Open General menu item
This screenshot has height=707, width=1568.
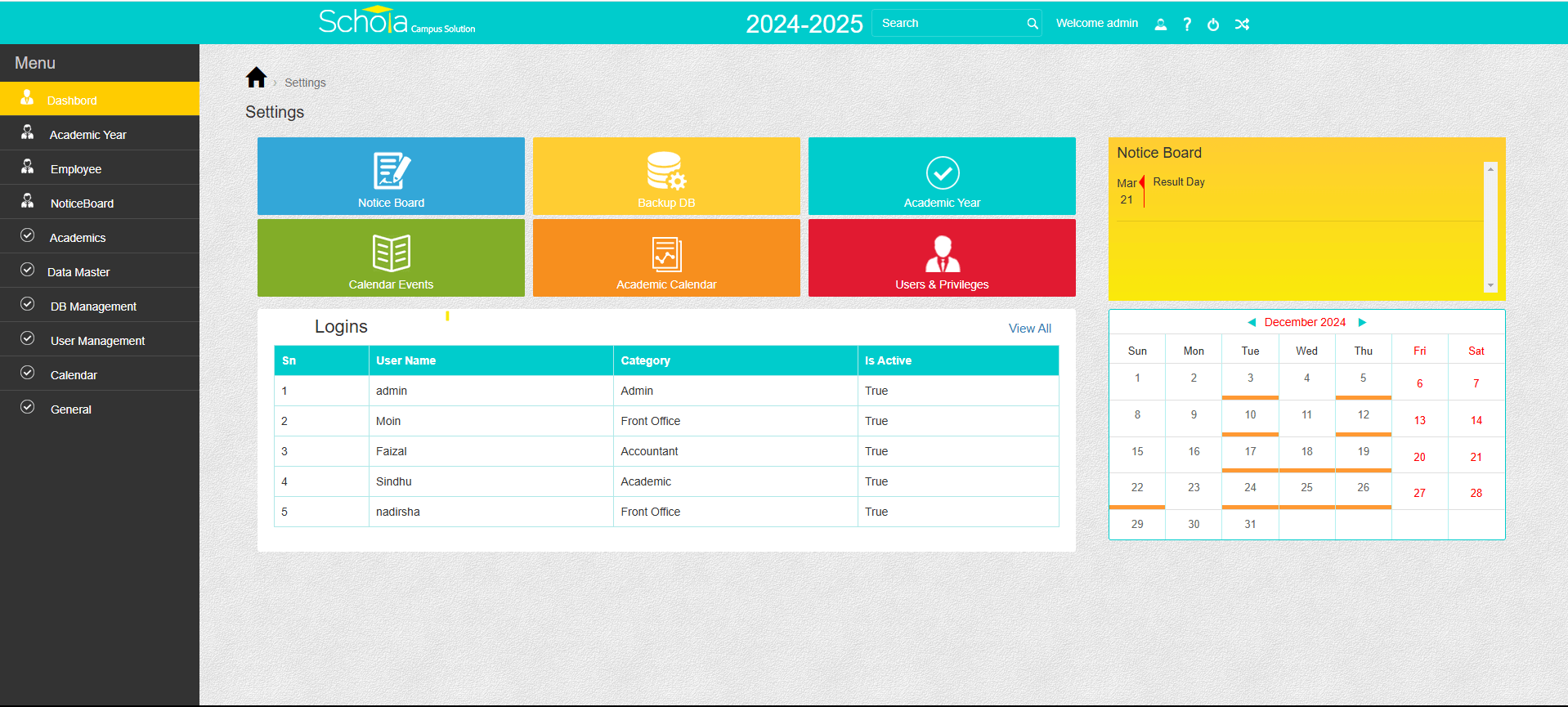pos(71,409)
